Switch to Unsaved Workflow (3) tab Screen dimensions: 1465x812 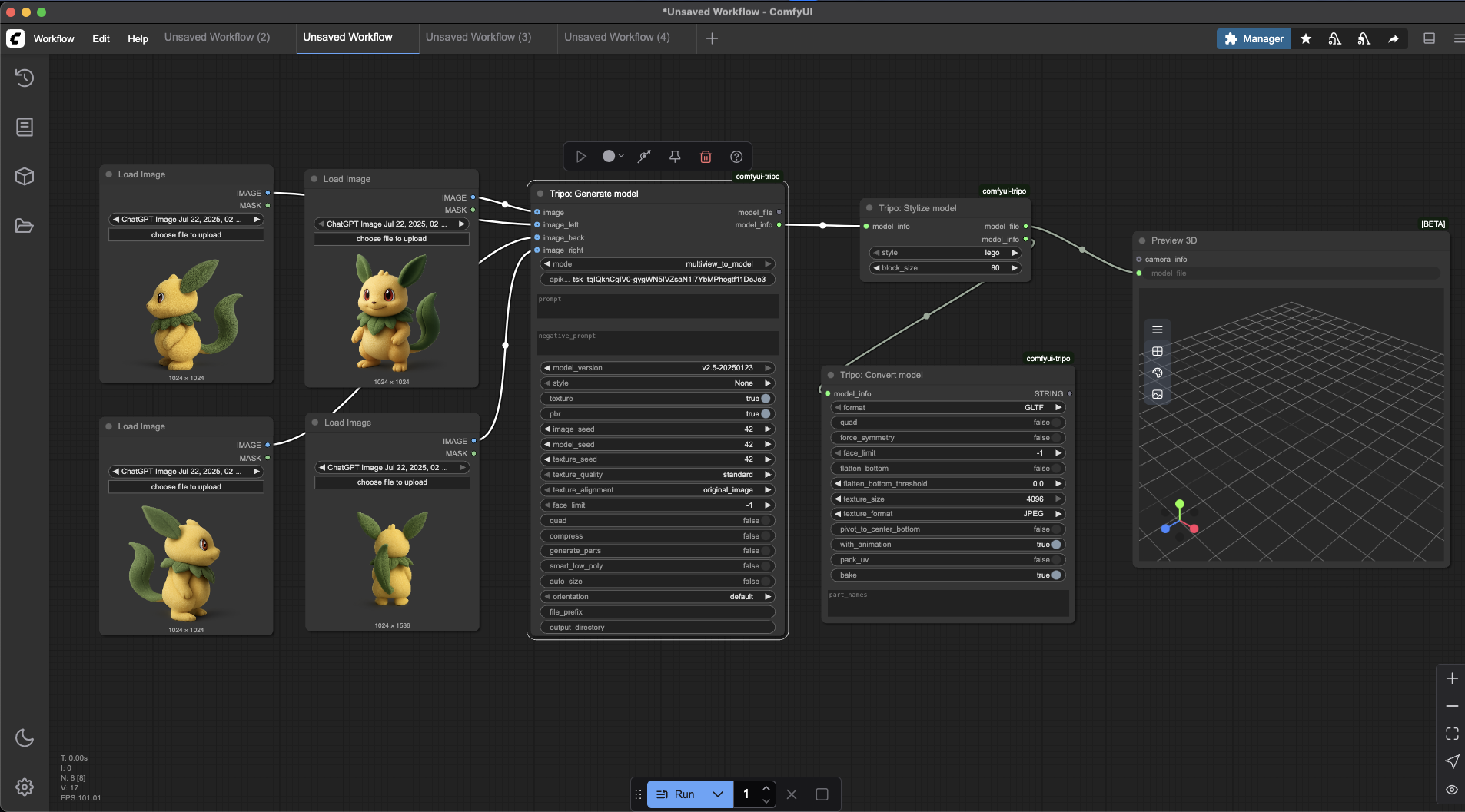point(478,37)
